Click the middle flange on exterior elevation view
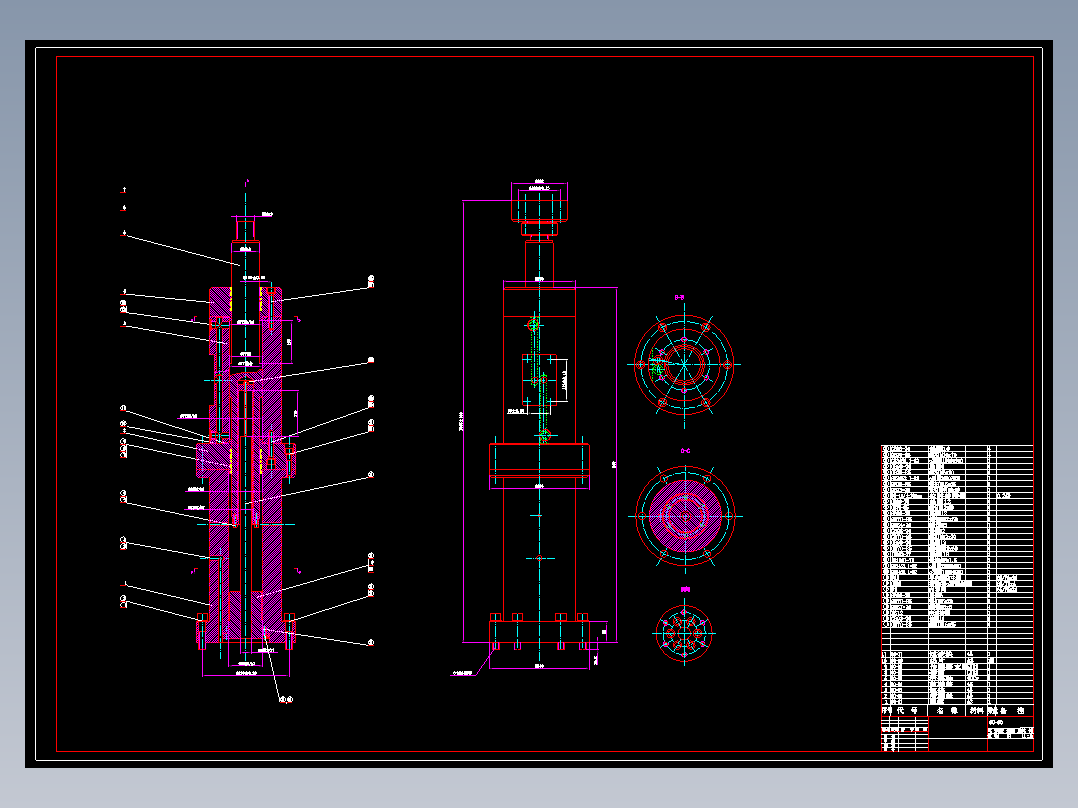 539,461
